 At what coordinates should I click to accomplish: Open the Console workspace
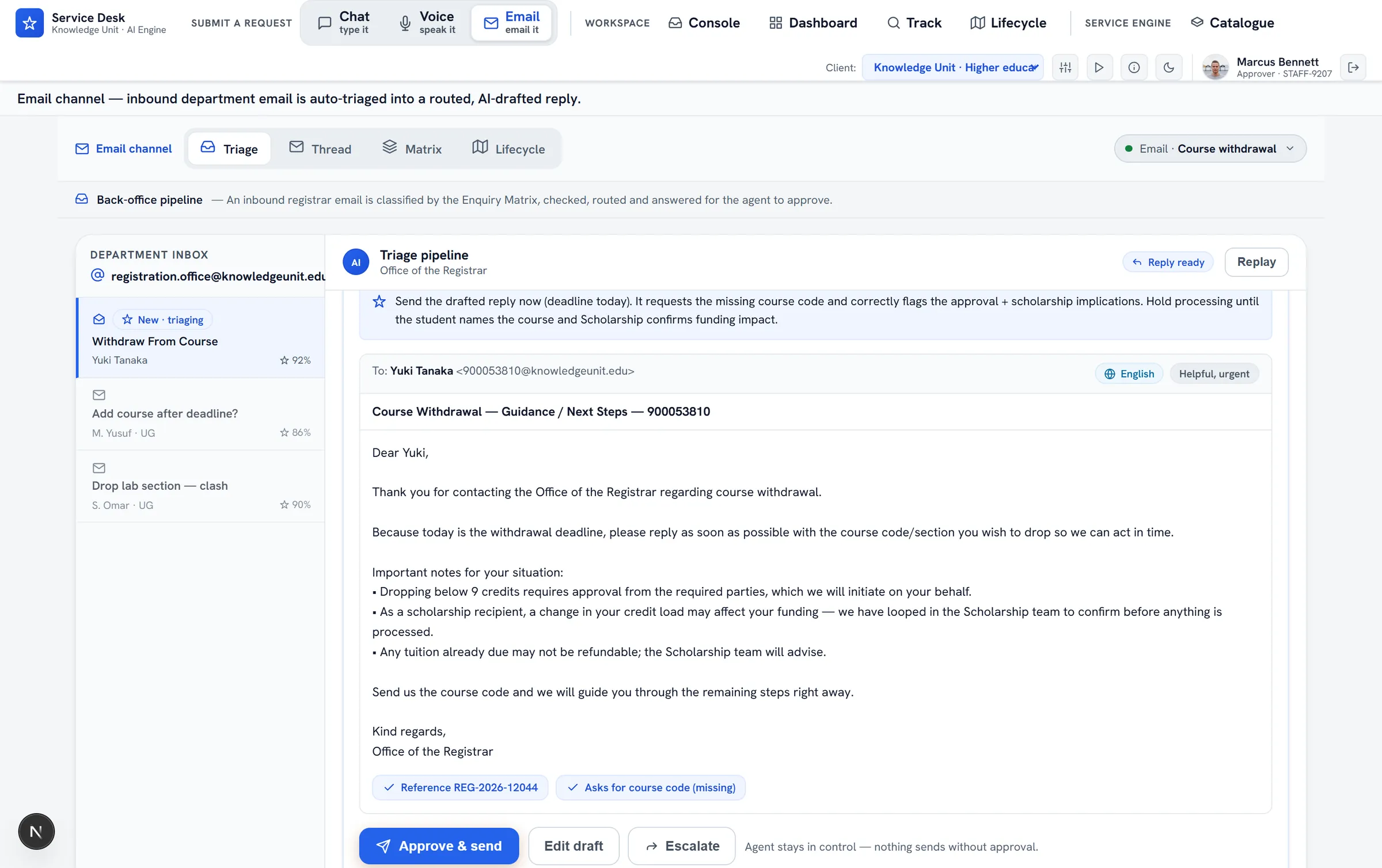(x=704, y=22)
